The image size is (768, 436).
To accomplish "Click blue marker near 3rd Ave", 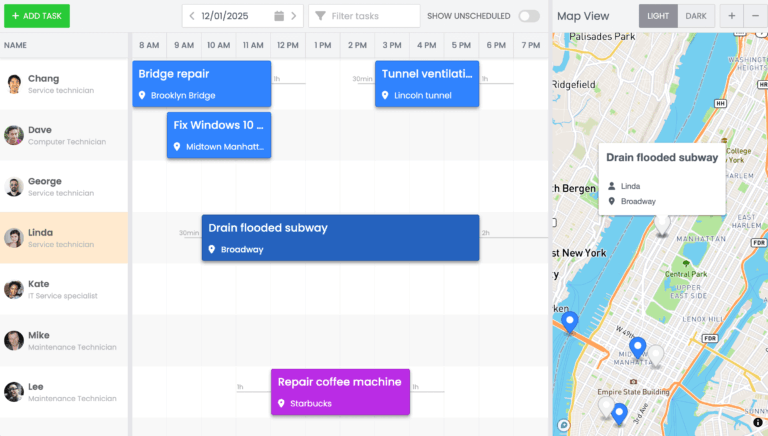I will click(x=619, y=413).
